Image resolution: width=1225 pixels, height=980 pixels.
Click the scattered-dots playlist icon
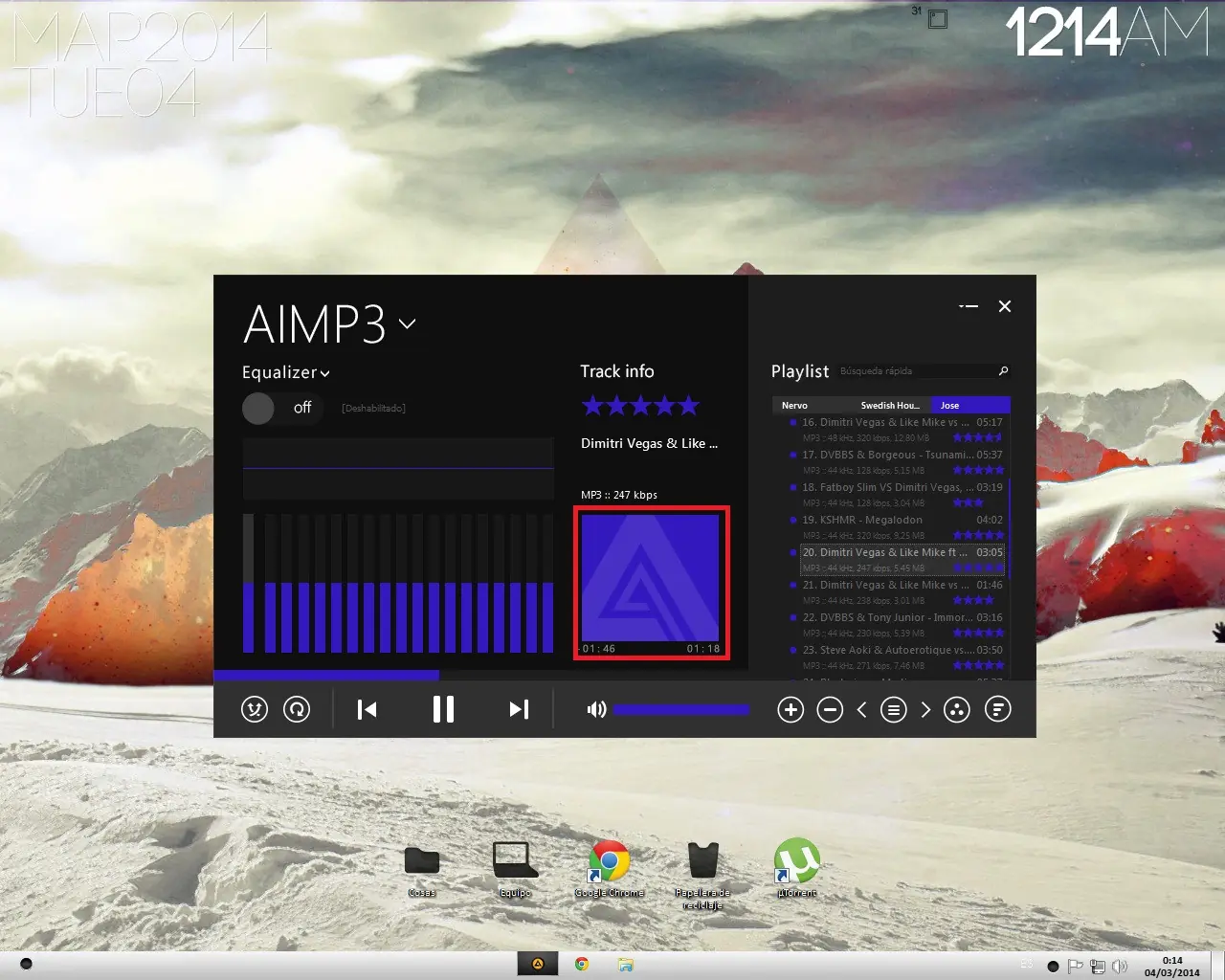click(x=956, y=709)
